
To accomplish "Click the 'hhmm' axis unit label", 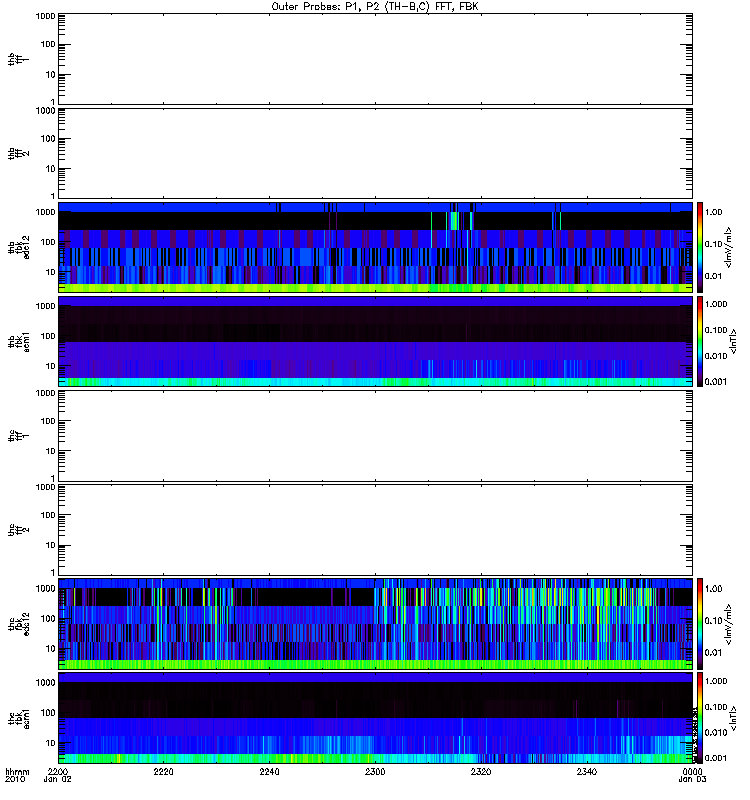I will (x=17, y=772).
